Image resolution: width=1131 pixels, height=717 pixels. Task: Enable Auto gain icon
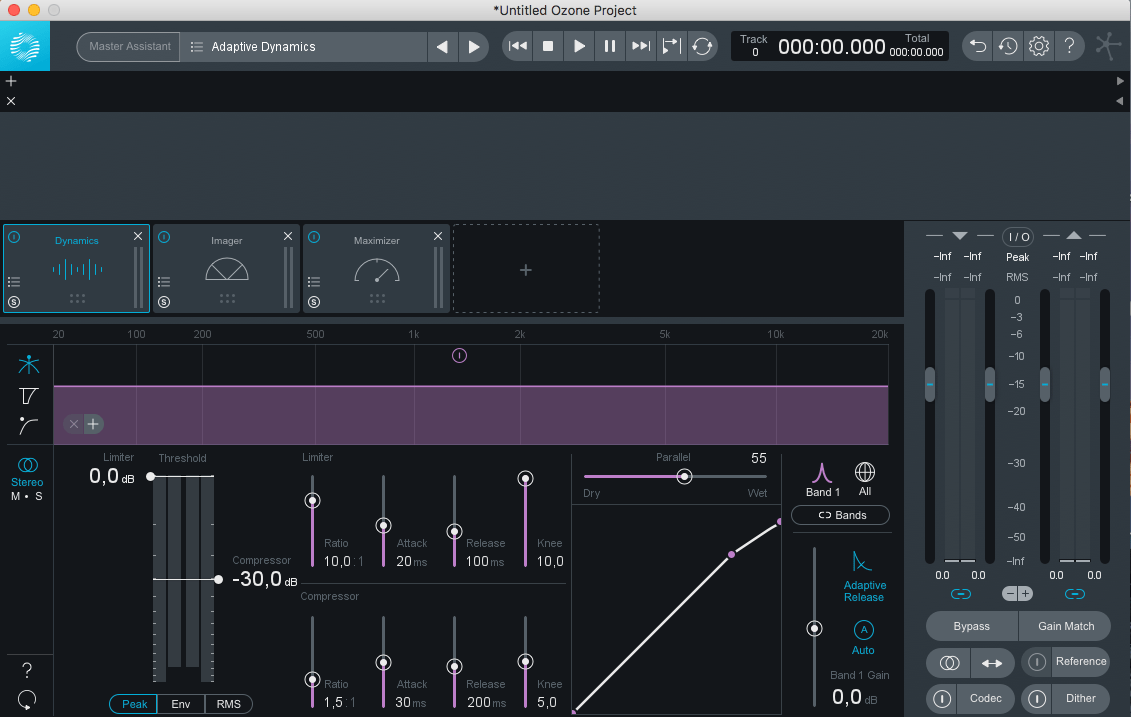(x=863, y=630)
